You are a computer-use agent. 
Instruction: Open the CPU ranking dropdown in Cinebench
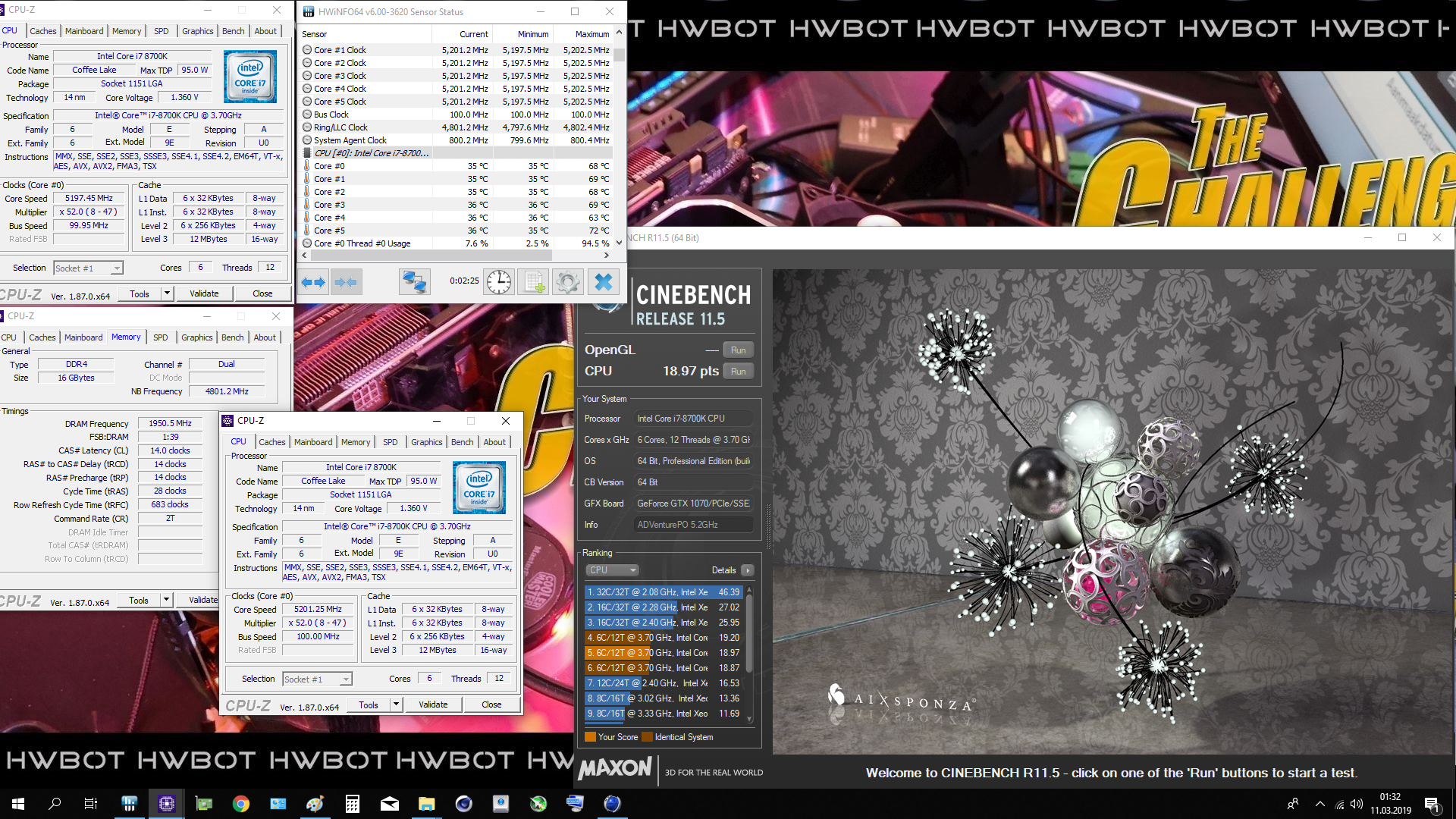click(612, 570)
